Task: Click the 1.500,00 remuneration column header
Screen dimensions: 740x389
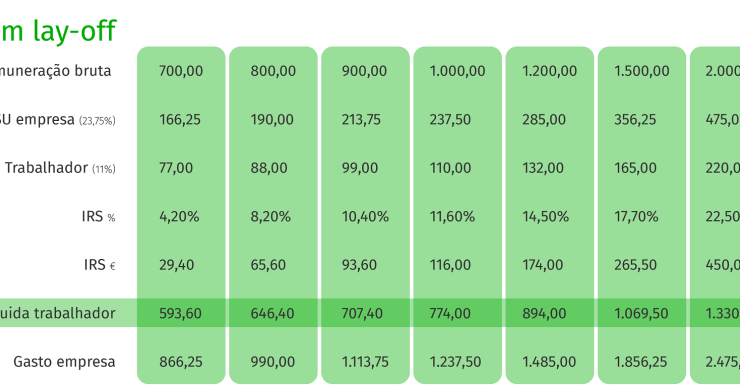Action: [x=641, y=71]
